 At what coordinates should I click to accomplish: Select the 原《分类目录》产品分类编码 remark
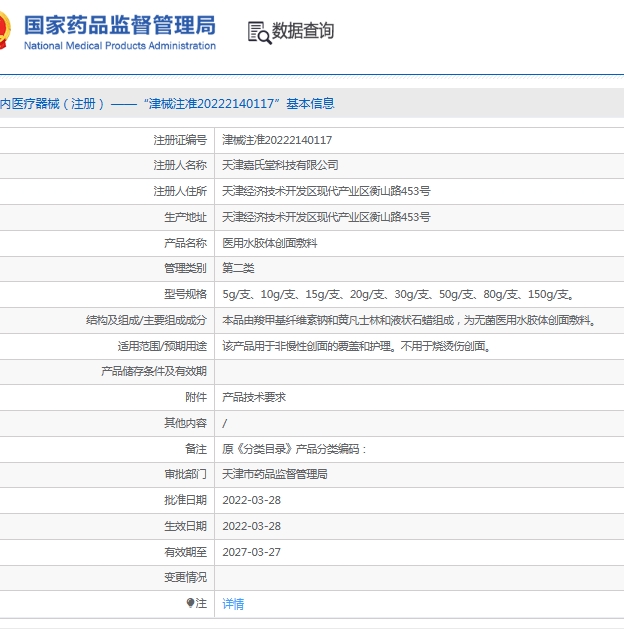[x=294, y=449]
